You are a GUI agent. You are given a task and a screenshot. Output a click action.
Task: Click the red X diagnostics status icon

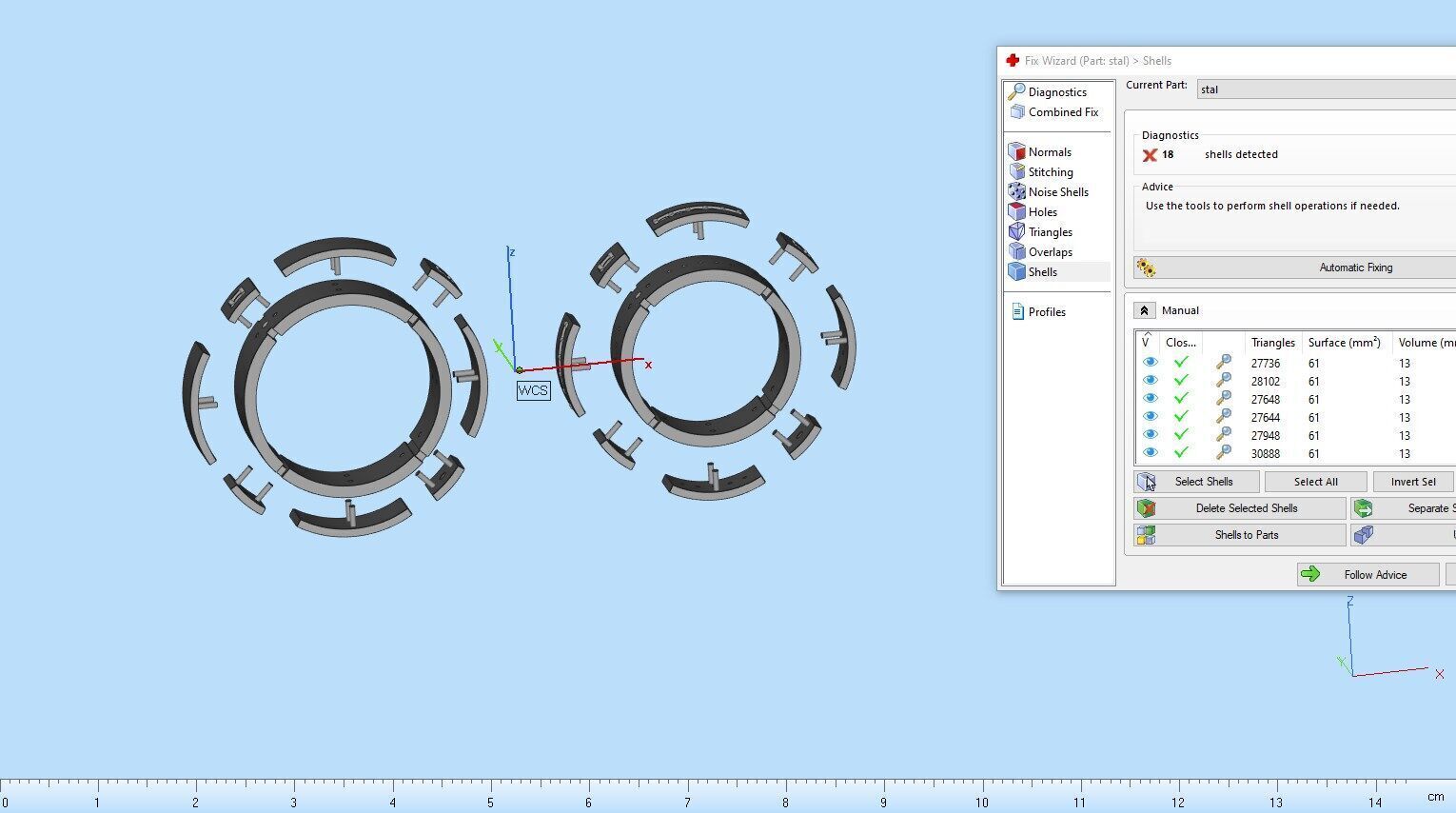point(1150,155)
